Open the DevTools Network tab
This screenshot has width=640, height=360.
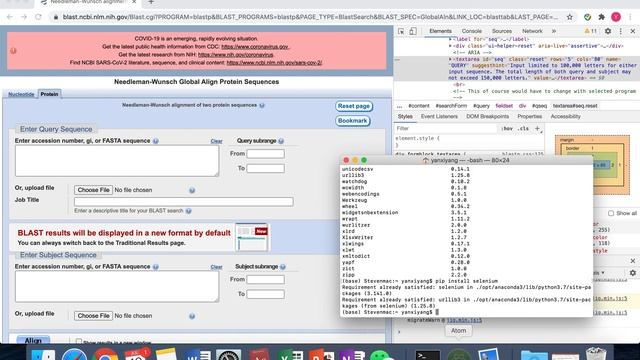(532, 31)
